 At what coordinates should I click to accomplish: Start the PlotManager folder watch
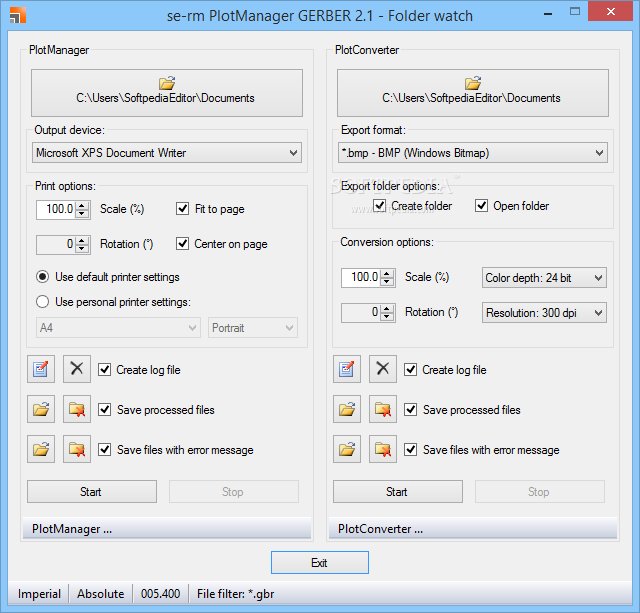[92, 491]
